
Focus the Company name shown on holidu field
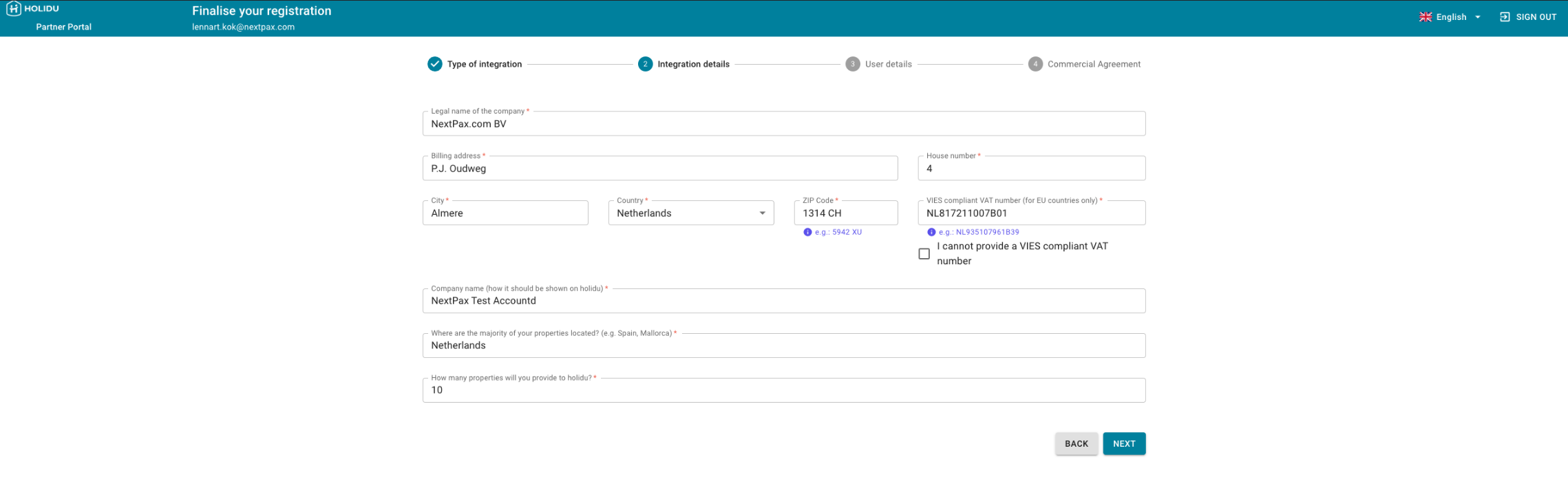(783, 301)
